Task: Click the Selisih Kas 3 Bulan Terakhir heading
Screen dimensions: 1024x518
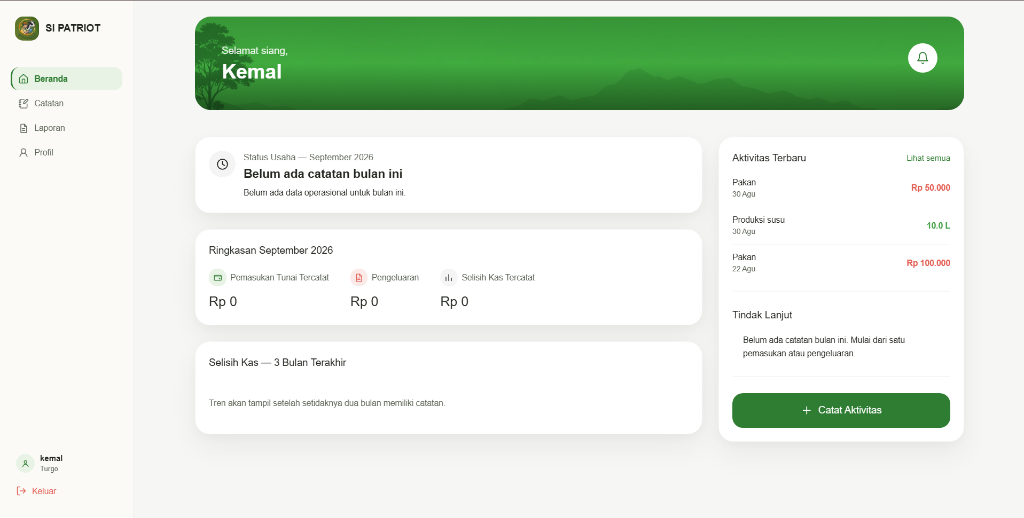Action: click(x=278, y=363)
